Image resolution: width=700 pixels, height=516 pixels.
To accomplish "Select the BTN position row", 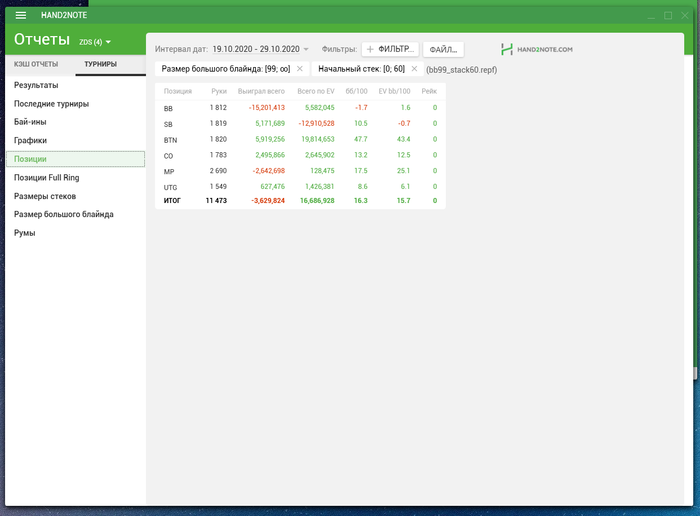I will [300, 139].
